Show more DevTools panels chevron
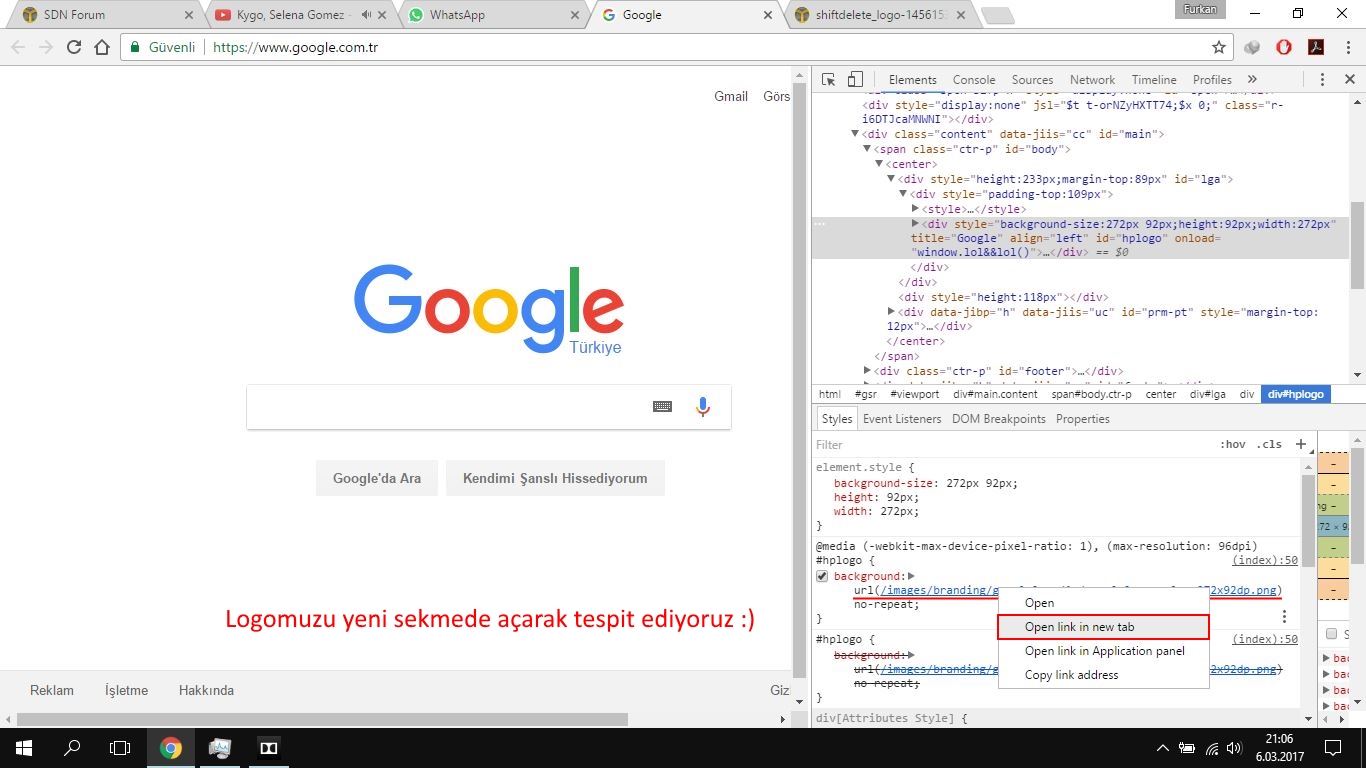This screenshot has height=768, width=1366. pyautogui.click(x=1252, y=80)
